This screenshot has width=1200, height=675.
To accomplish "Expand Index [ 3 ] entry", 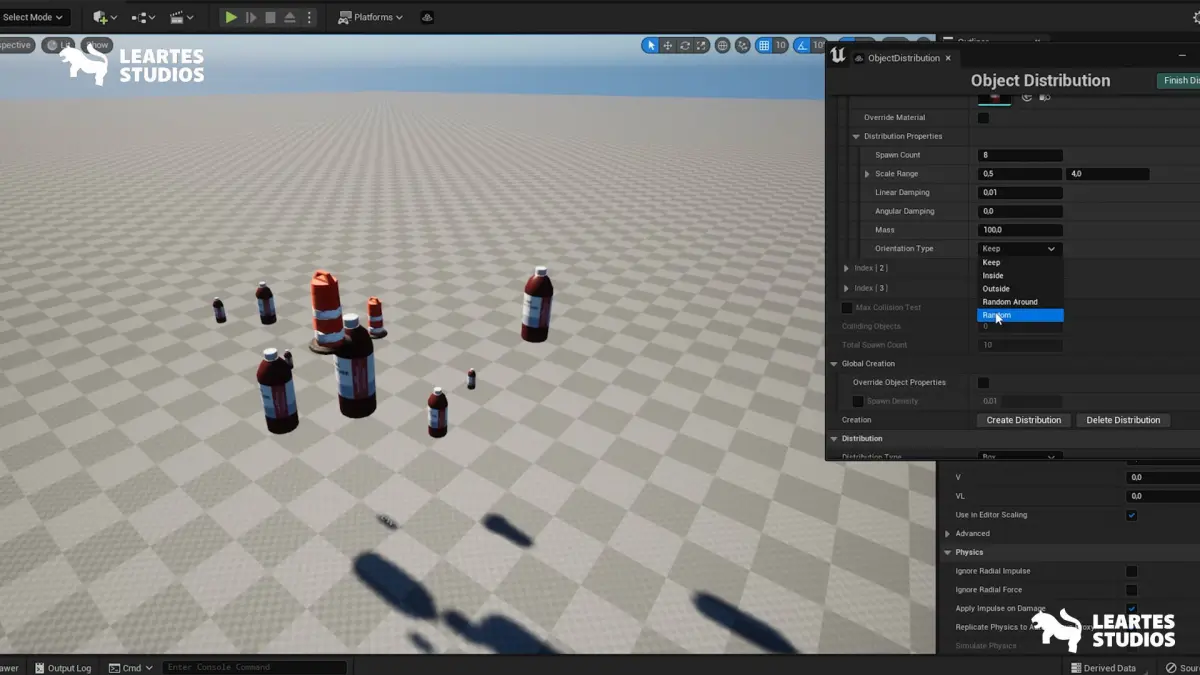I will point(846,288).
